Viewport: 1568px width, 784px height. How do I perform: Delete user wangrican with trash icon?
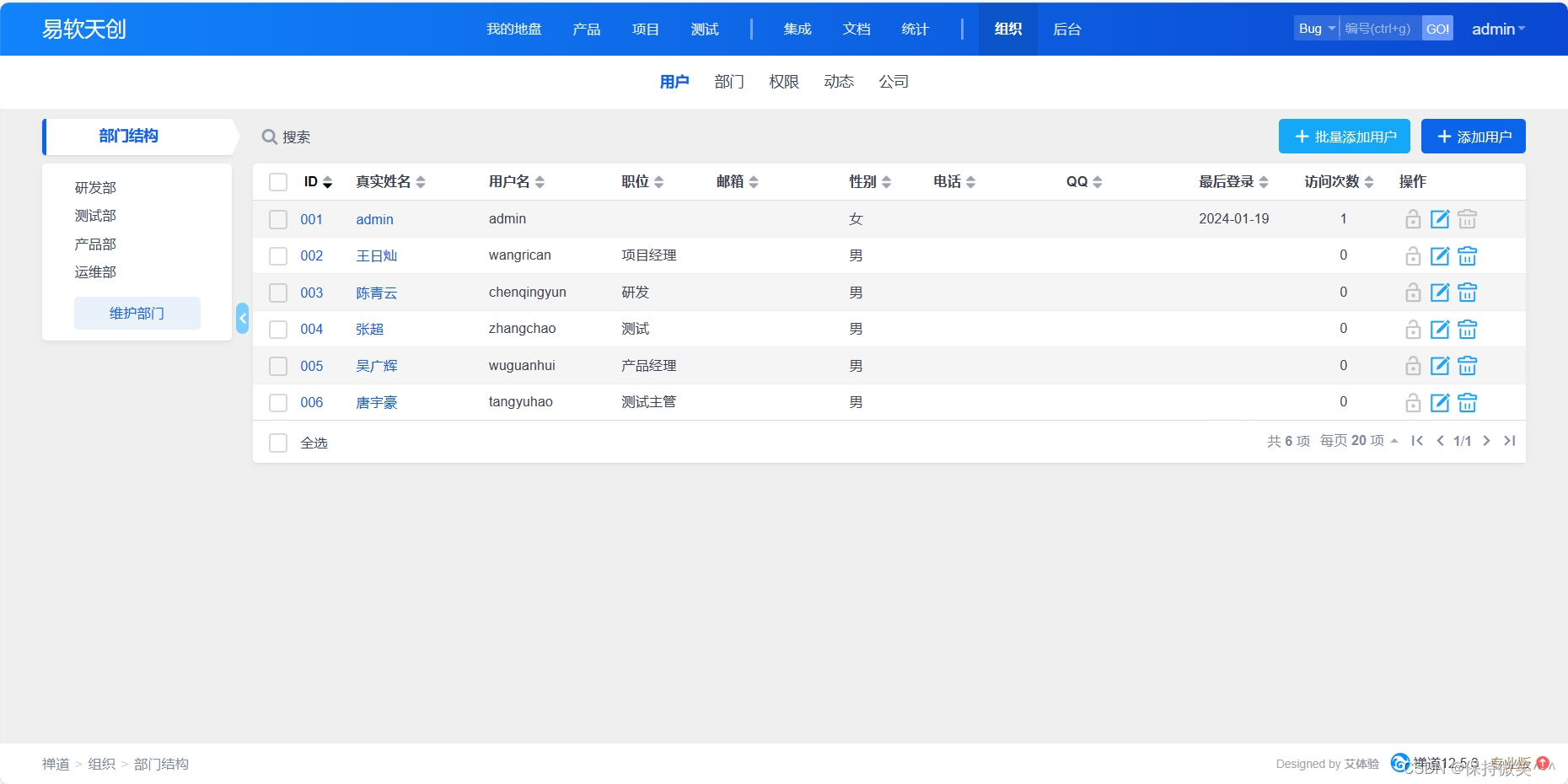(x=1467, y=256)
